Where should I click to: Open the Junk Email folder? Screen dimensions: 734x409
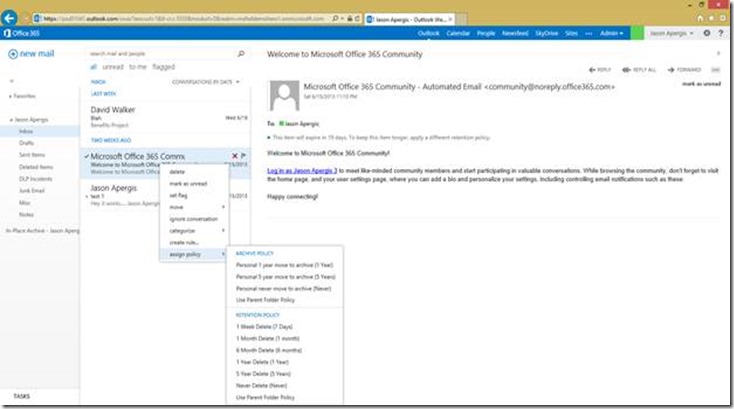click(x=32, y=190)
